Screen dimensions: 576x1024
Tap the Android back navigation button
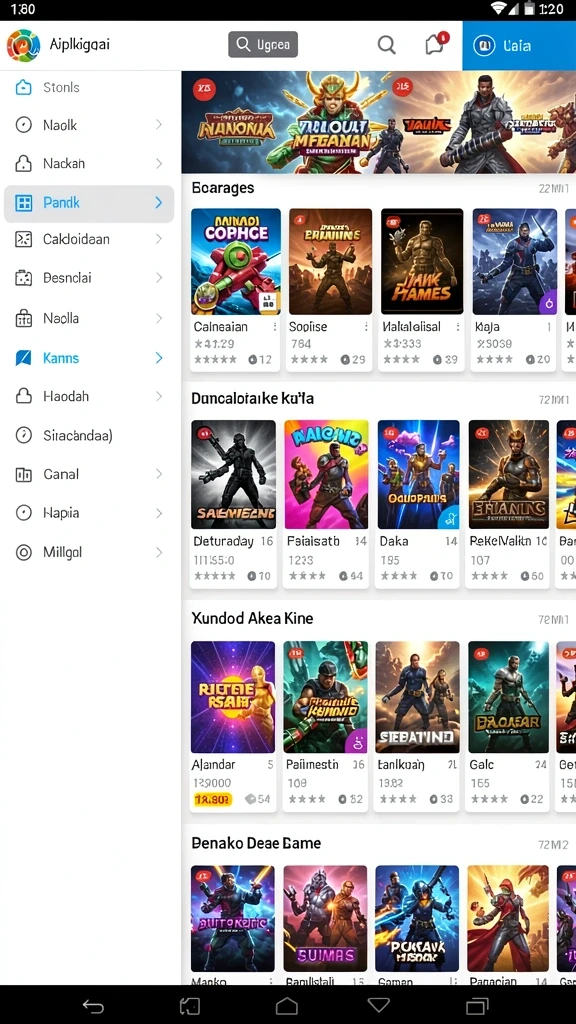click(93, 1006)
